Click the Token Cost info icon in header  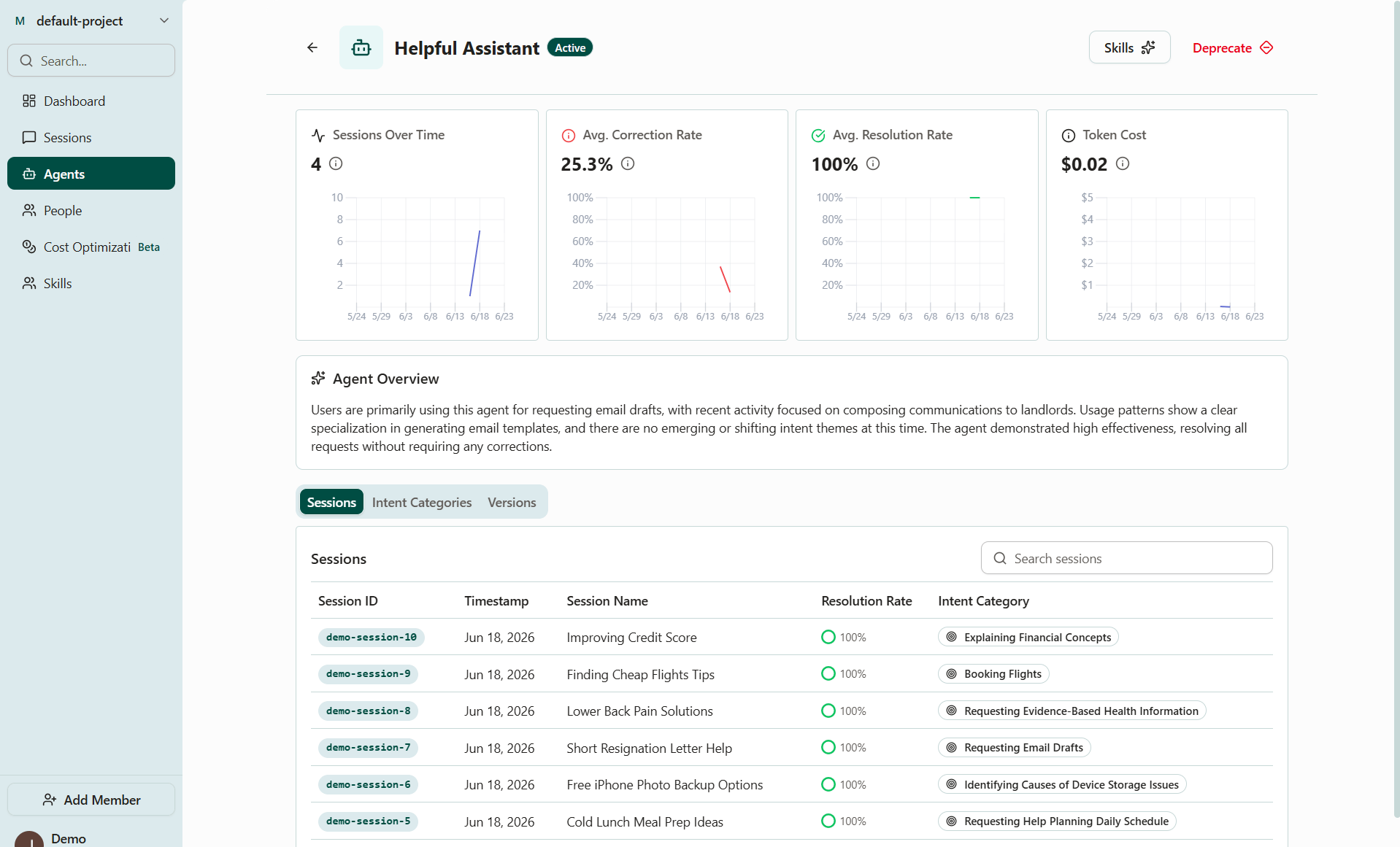click(x=1069, y=135)
